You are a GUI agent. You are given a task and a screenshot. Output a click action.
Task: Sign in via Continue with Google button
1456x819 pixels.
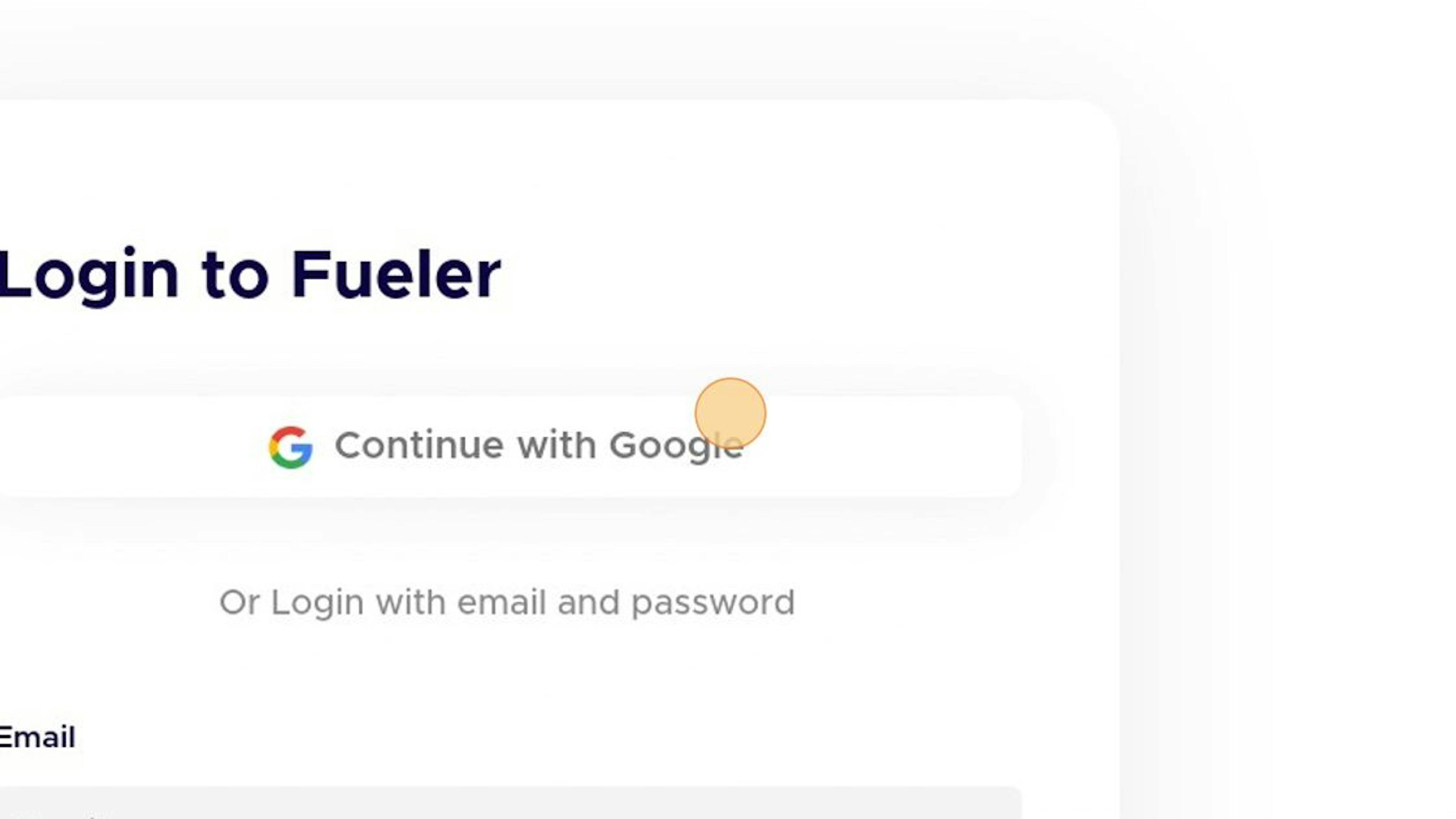tap(510, 447)
